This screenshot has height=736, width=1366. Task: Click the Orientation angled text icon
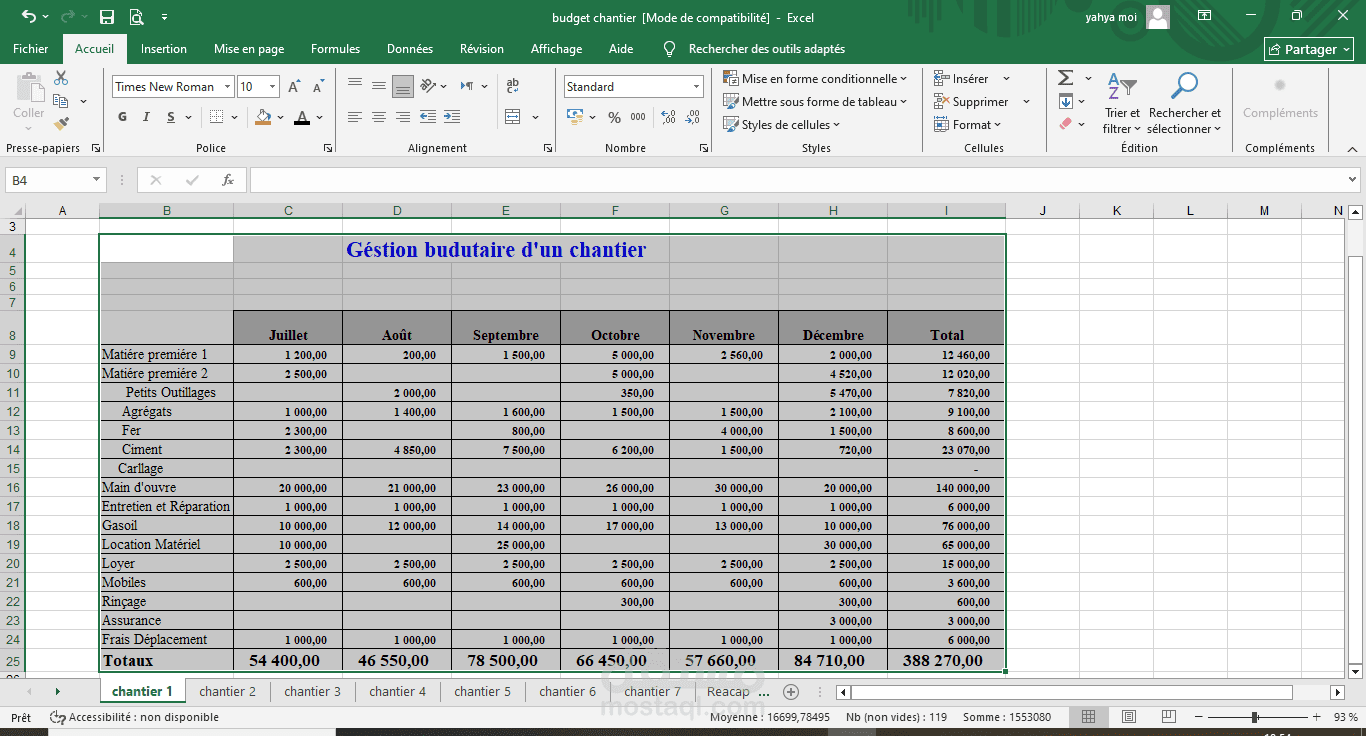[x=428, y=86]
